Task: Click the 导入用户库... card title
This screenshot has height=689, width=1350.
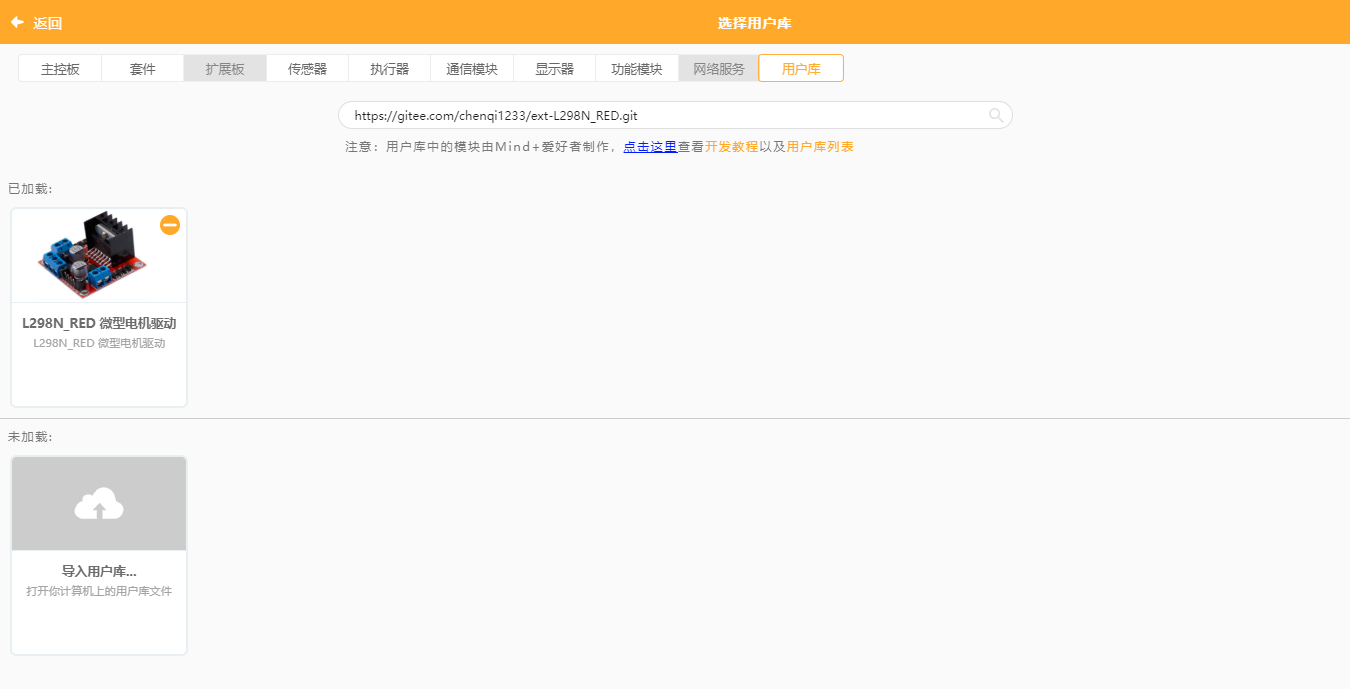Action: pos(99,571)
